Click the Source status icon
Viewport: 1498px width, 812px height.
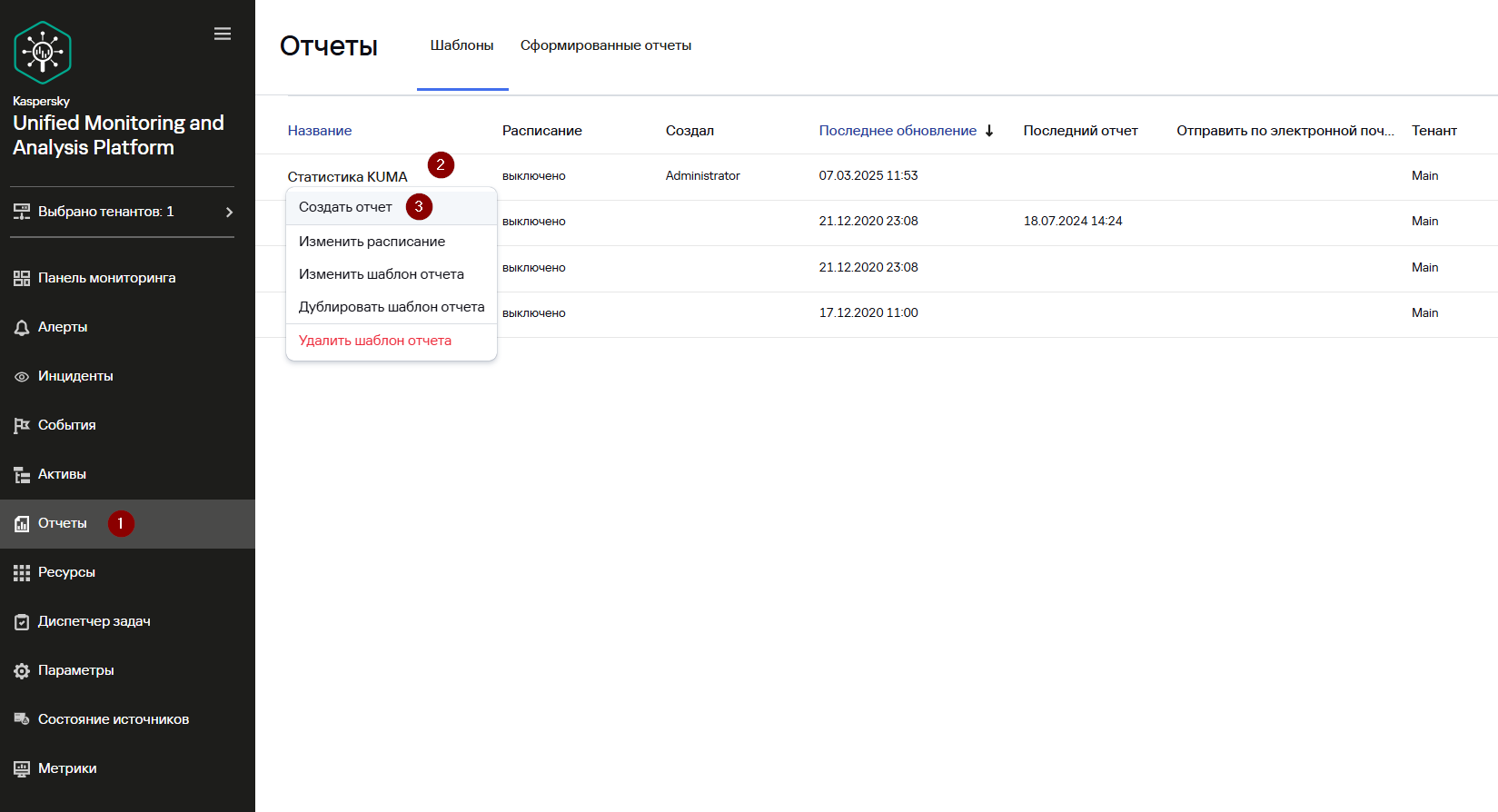coord(22,719)
